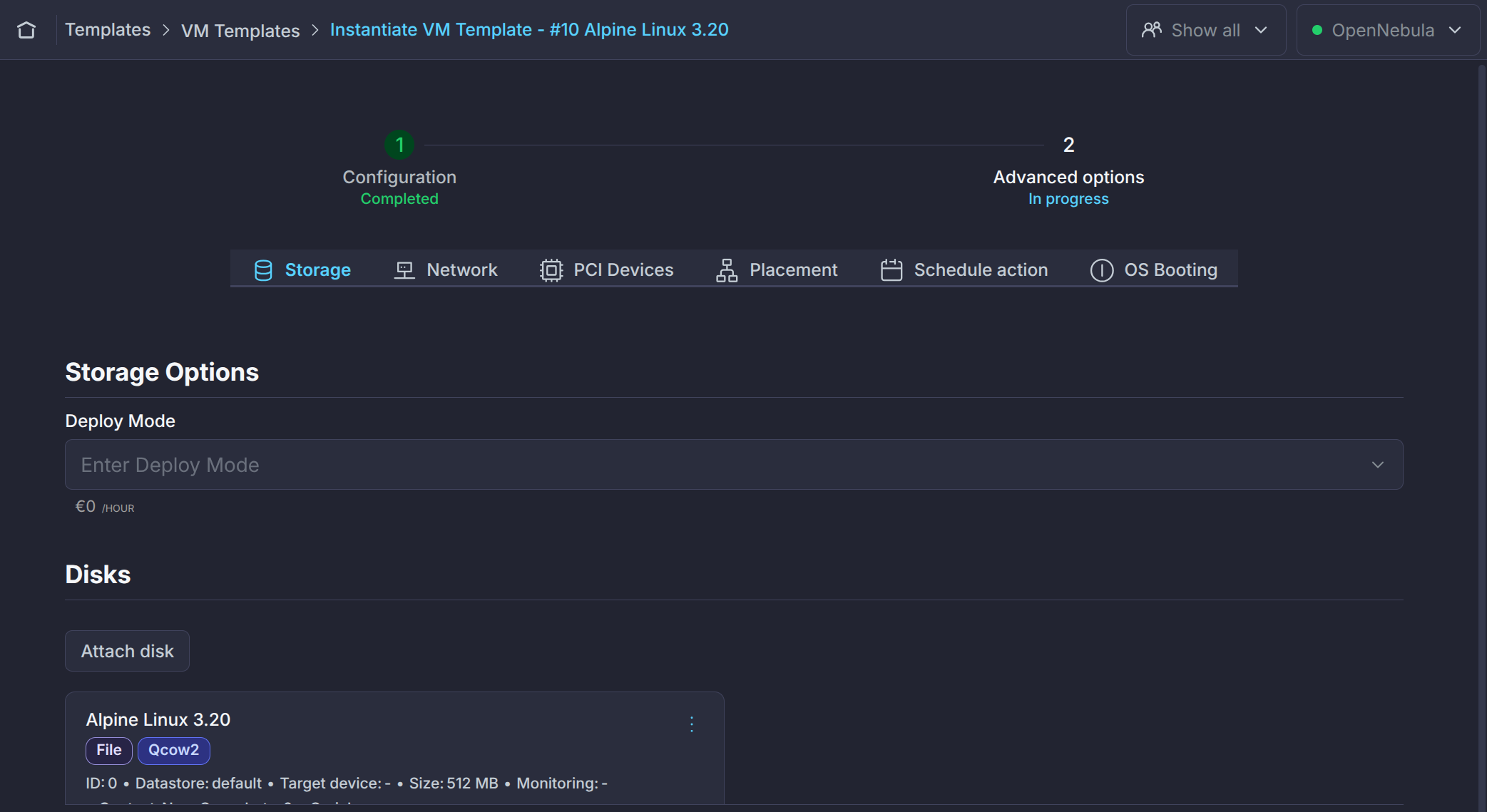Open the PCI Devices tab
1487x812 pixels.
pyautogui.click(x=606, y=269)
